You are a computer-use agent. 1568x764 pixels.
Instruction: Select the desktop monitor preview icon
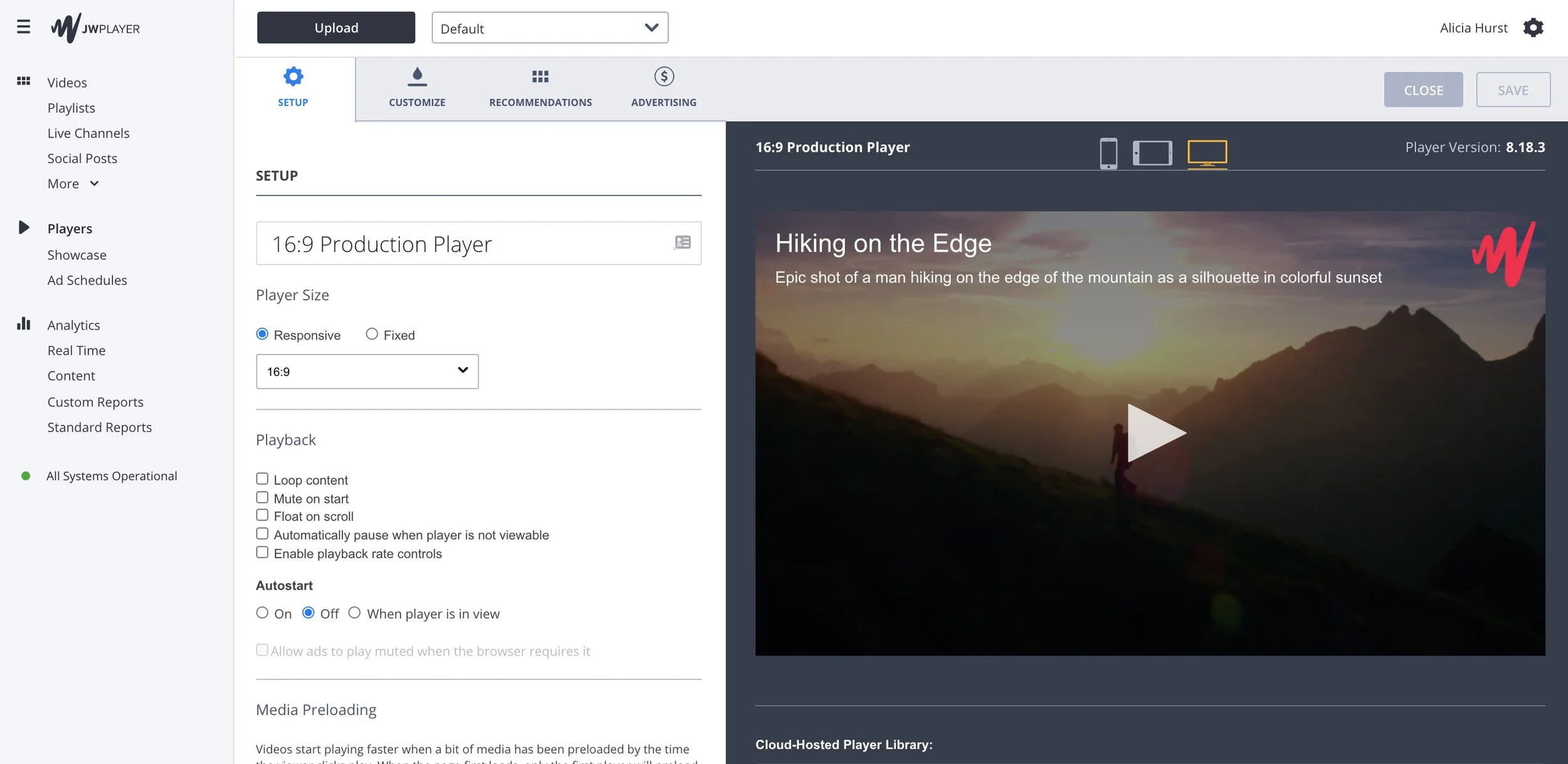click(x=1208, y=152)
